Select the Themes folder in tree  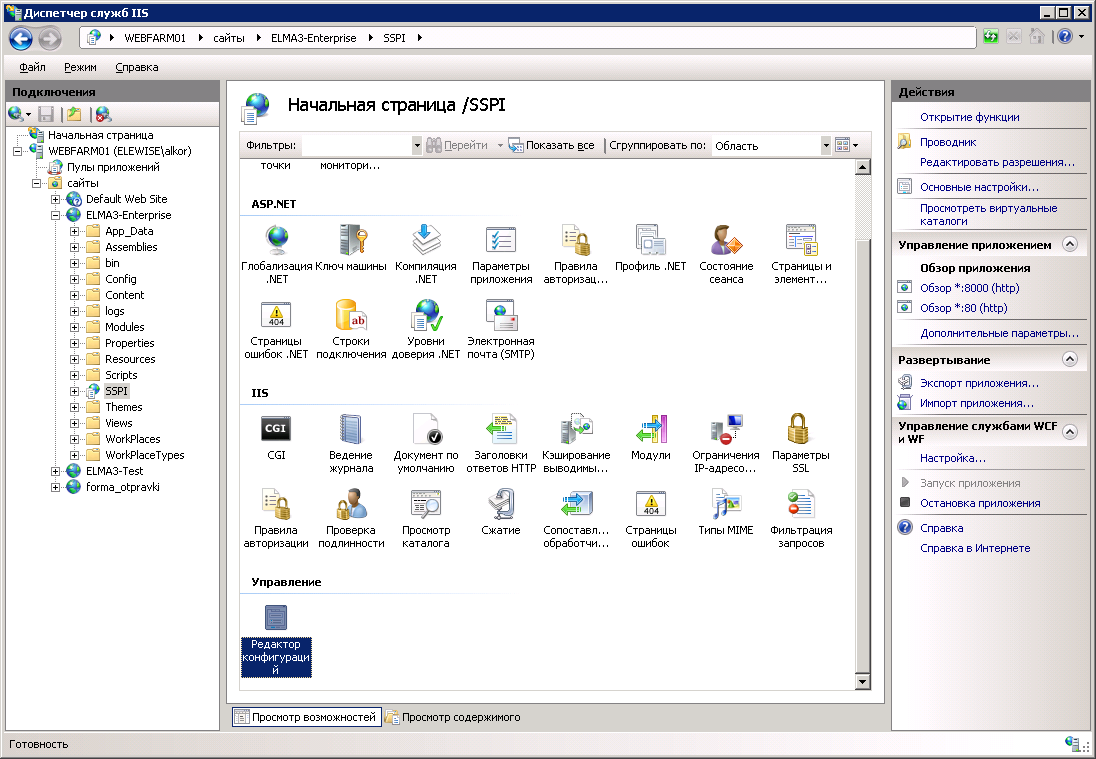(x=123, y=407)
